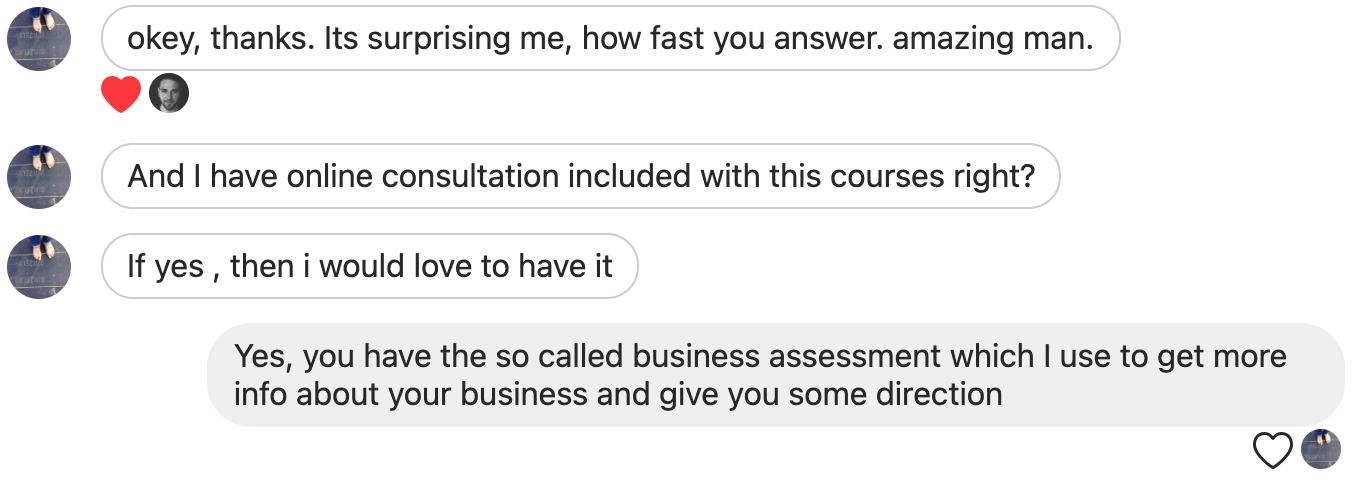This screenshot has width=1369, height=498.
Task: Select the gray business assessment reply bubble
Action: click(775, 375)
